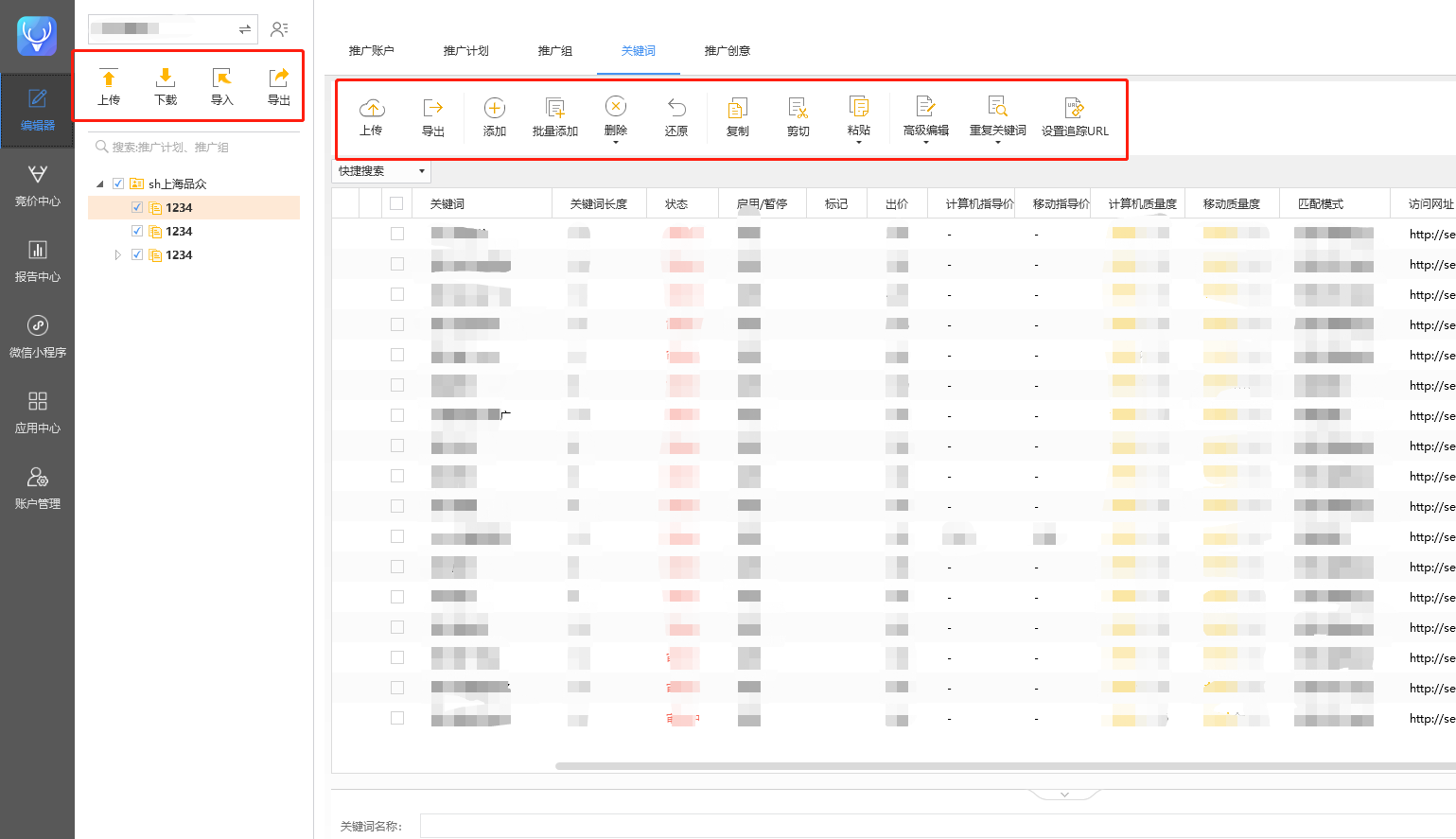This screenshot has height=839, width=1456.
Task: Click the 下载 download icon
Action: pyautogui.click(x=166, y=78)
